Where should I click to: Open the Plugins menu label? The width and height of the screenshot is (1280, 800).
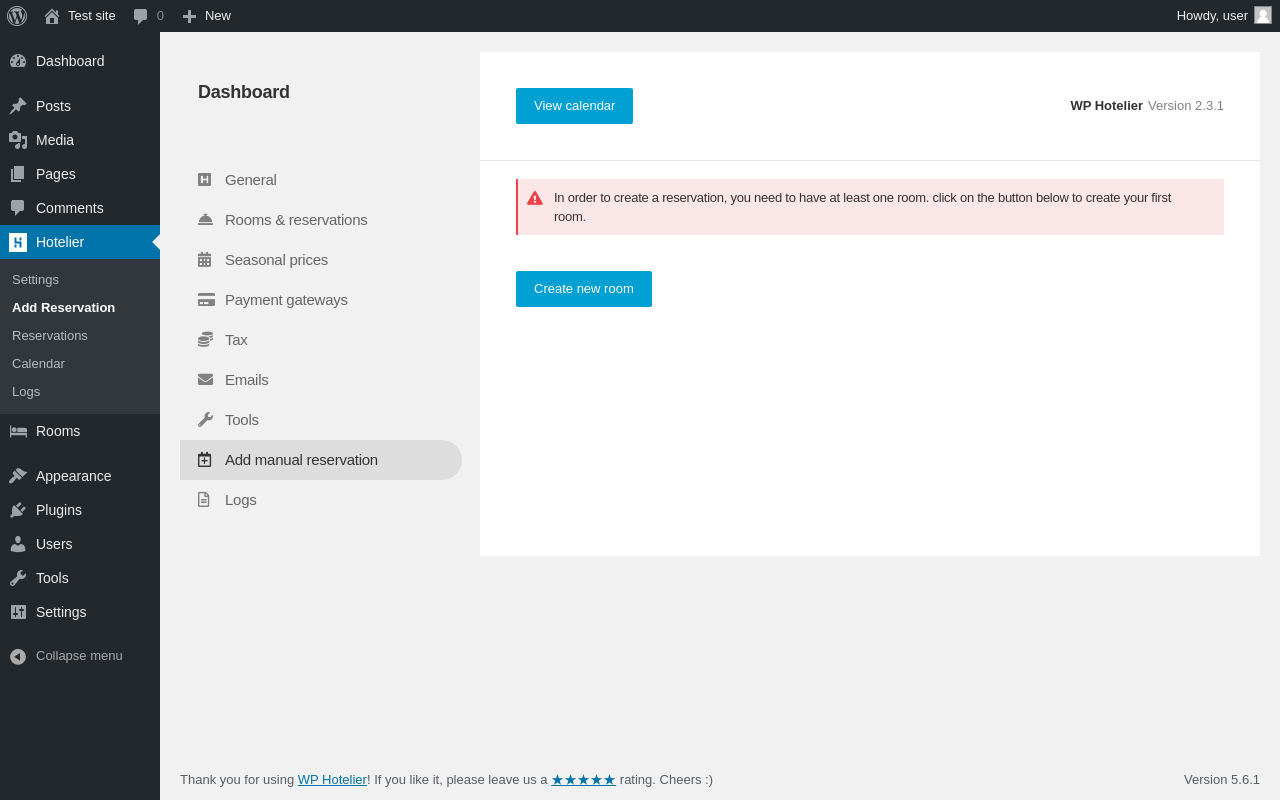(59, 510)
